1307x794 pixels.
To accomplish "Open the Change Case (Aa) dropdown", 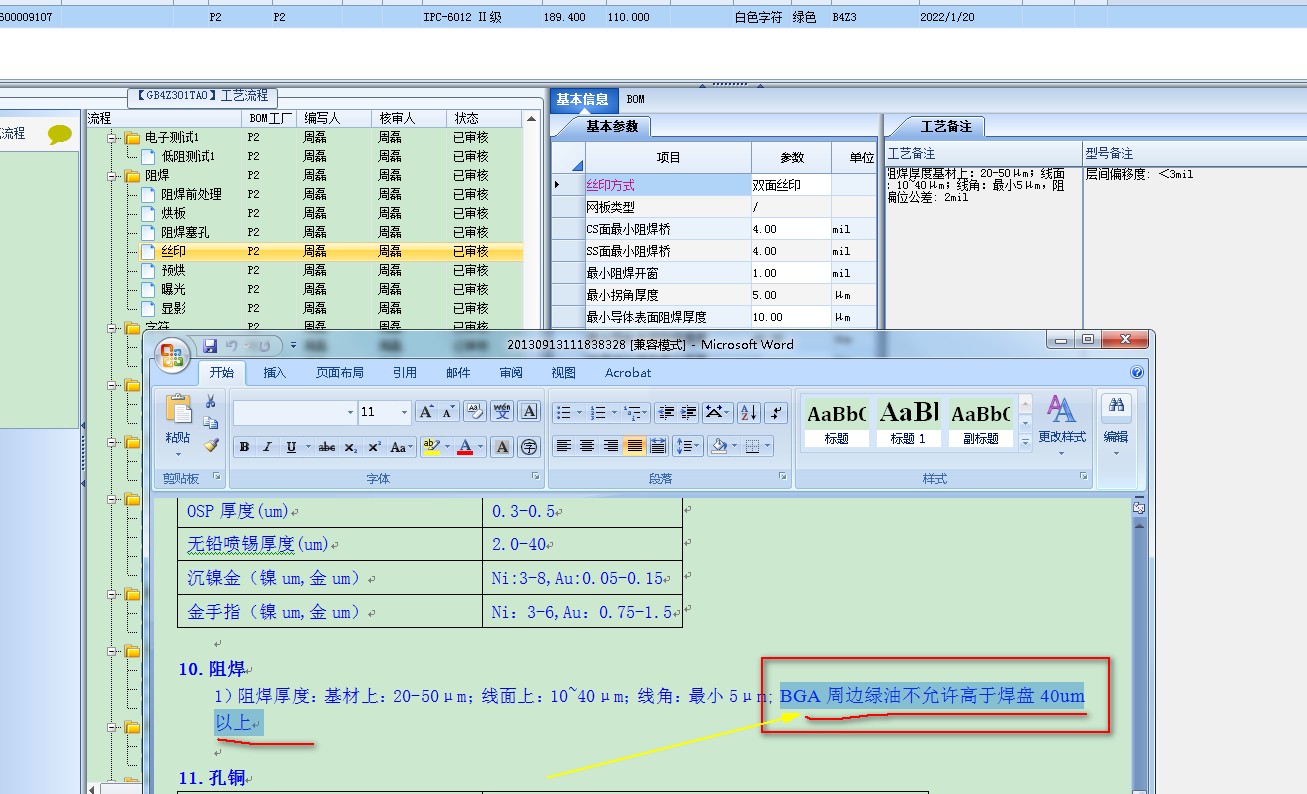I will point(401,447).
